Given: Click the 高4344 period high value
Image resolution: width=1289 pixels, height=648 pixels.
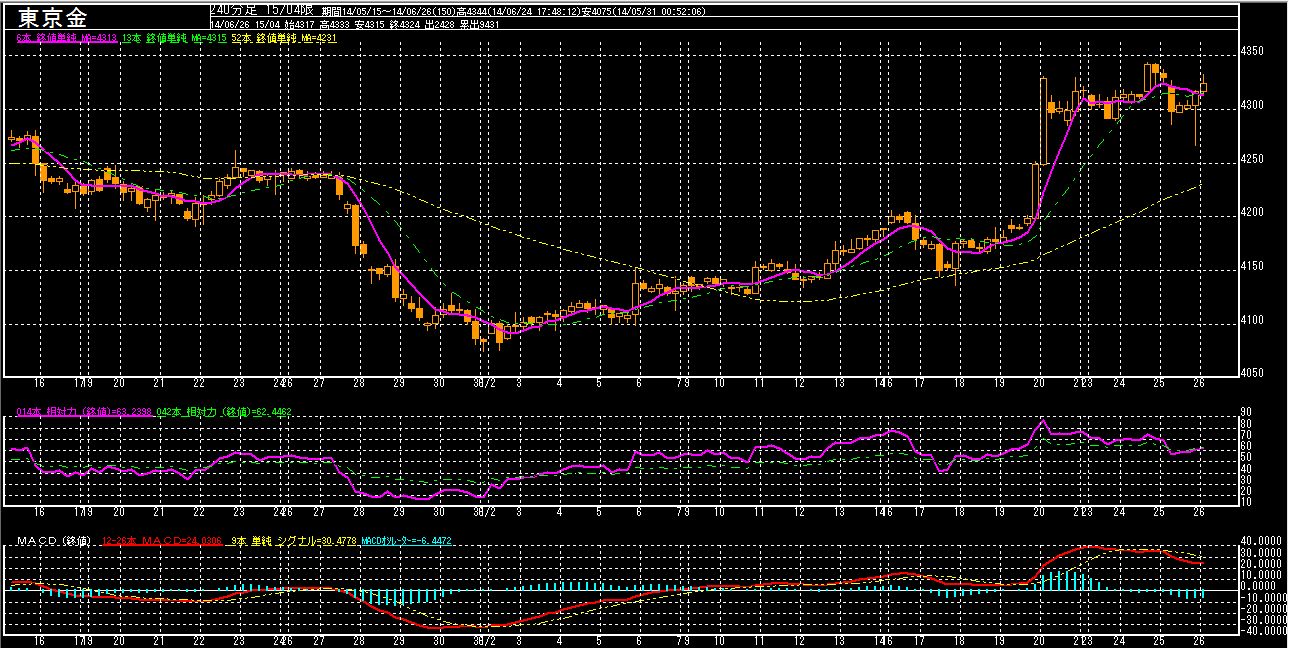Looking at the screenshot, I should click(x=472, y=12).
